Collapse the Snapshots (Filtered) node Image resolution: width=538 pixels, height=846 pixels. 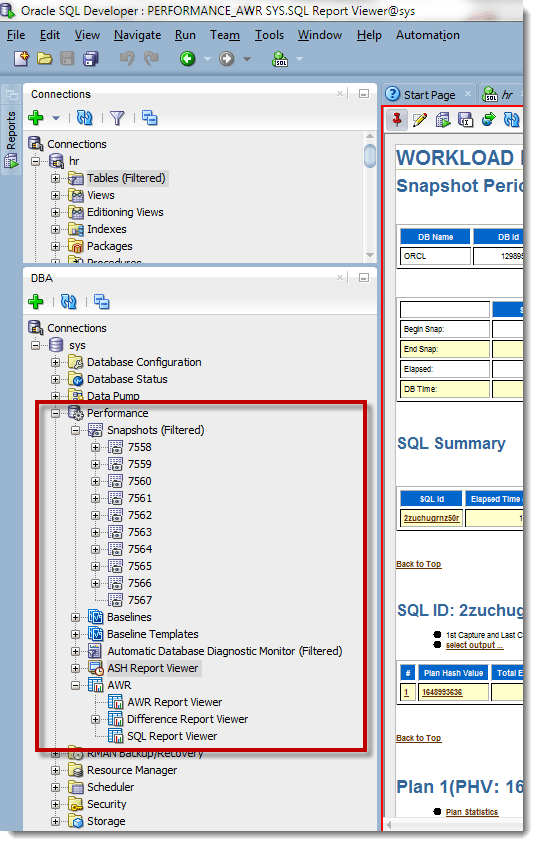click(76, 430)
